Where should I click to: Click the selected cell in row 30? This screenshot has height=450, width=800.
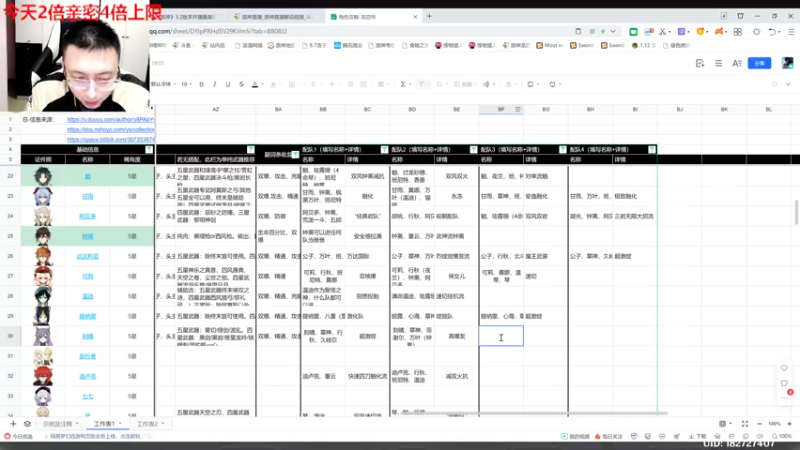[501, 336]
